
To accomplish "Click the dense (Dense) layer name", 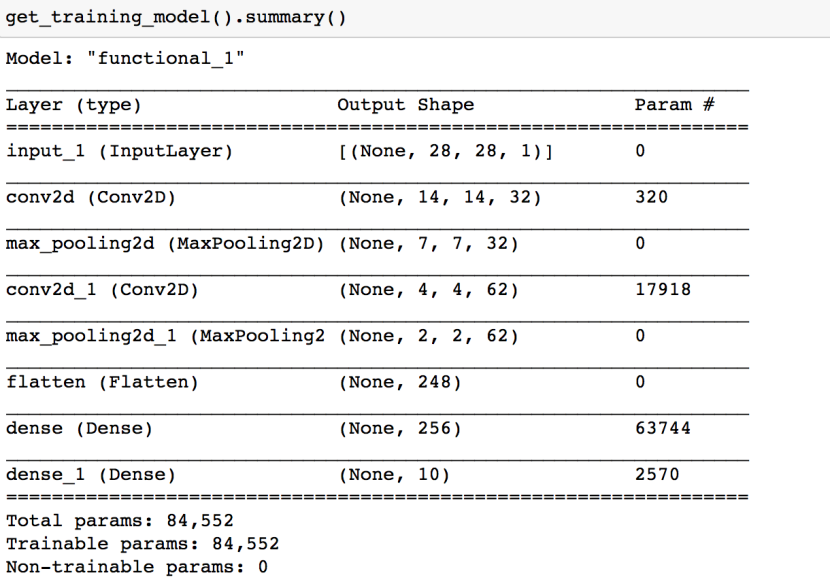I will pyautogui.click(x=79, y=428).
